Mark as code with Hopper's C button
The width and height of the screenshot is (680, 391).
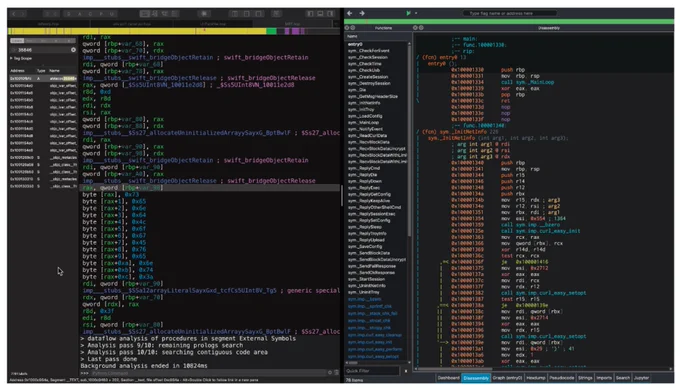[x=90, y=14]
